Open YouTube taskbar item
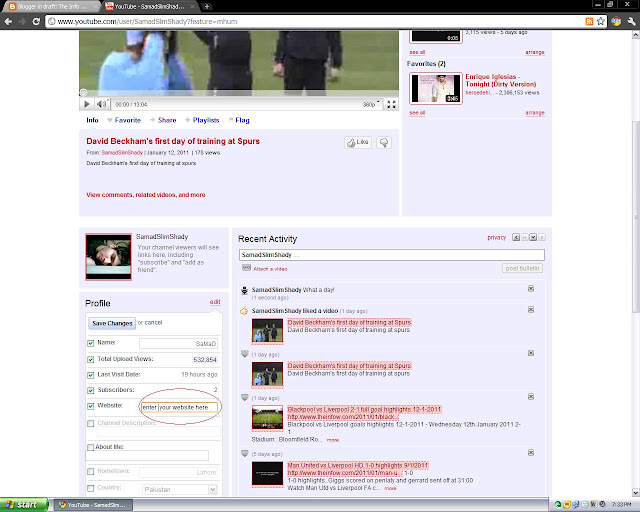Viewport: 640px width, 512px height. (x=93, y=505)
